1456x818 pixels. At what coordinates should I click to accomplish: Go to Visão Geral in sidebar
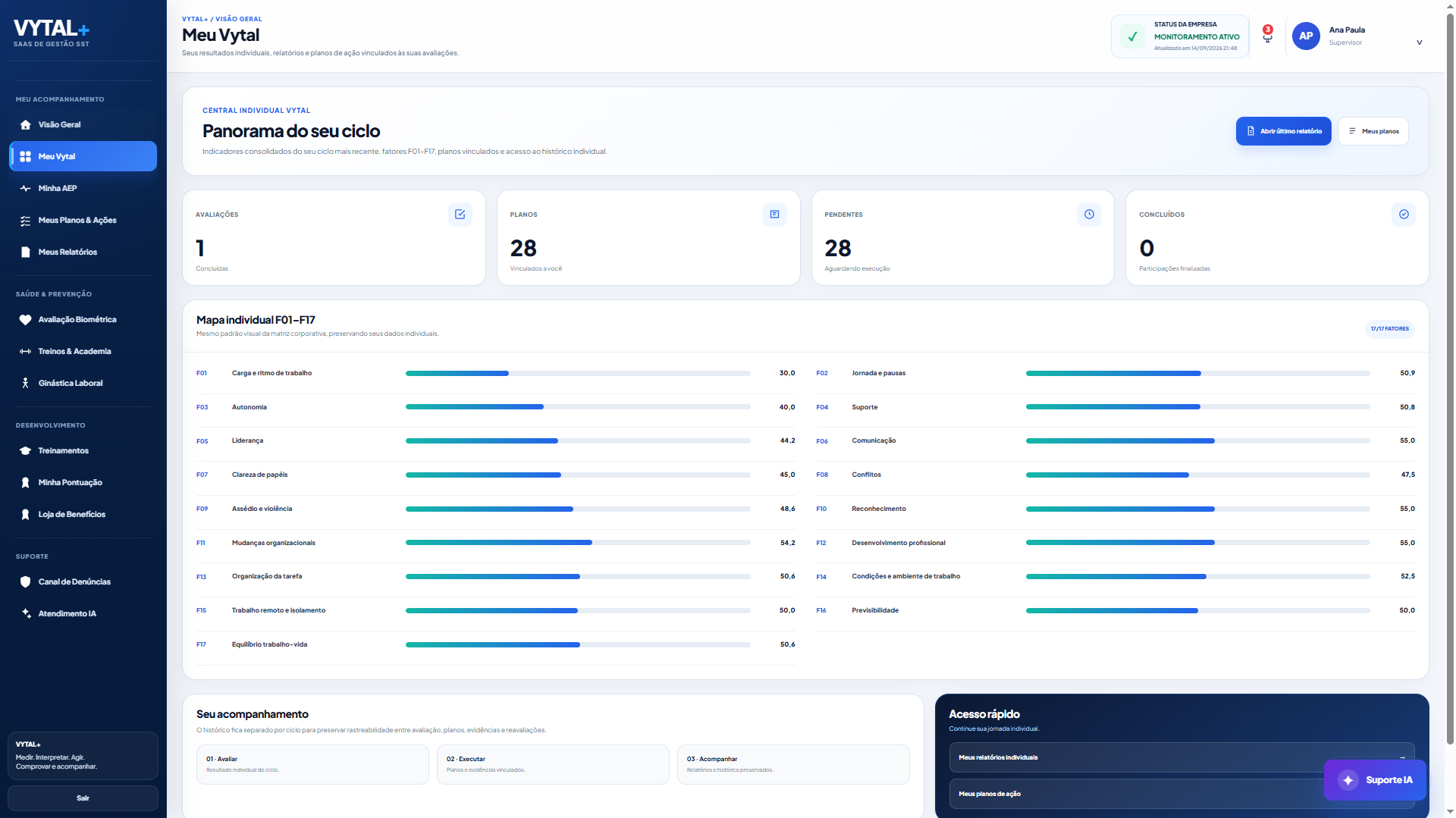pyautogui.click(x=83, y=125)
